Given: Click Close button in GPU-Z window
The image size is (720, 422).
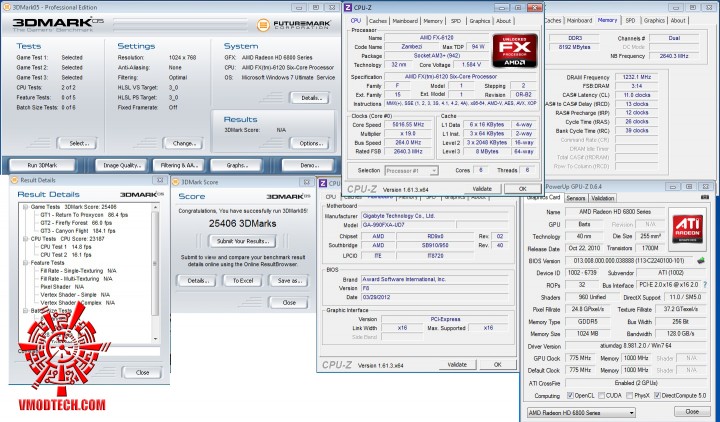Looking at the screenshot, I should pyautogui.click(x=692, y=411).
